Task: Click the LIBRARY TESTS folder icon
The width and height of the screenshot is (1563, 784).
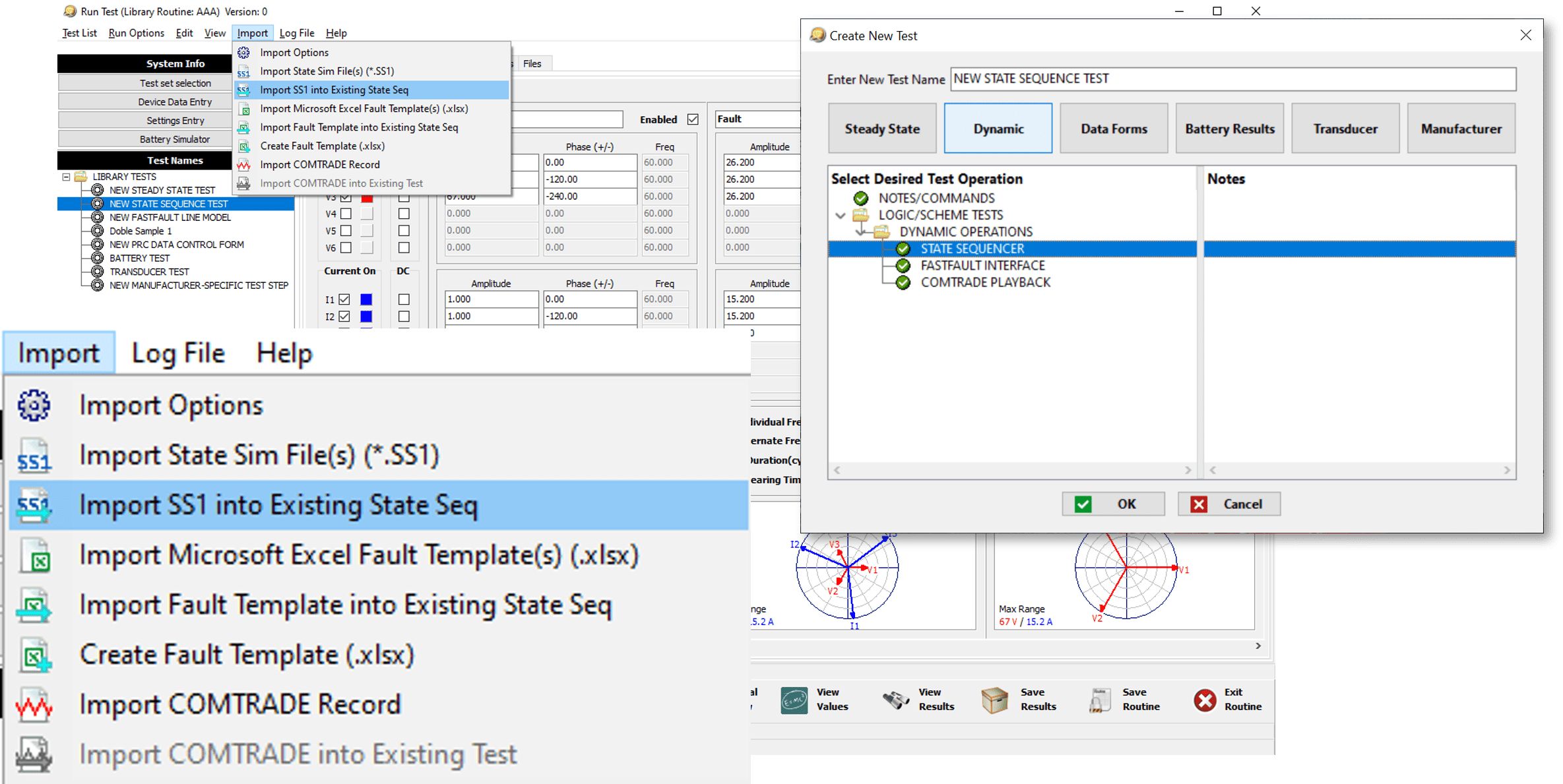Action: pos(81,176)
